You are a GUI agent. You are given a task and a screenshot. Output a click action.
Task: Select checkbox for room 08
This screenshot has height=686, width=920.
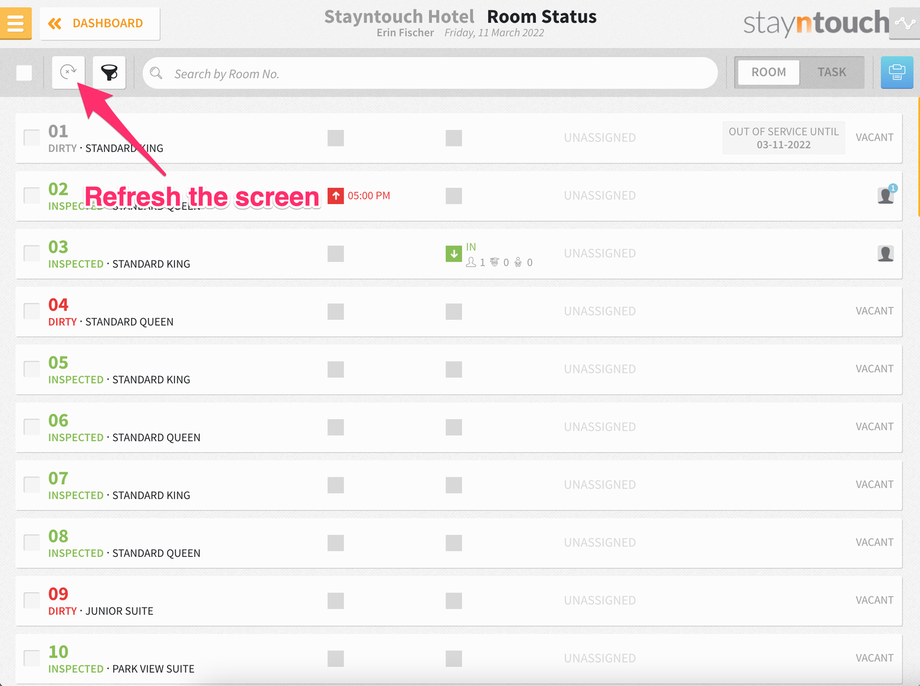[x=31, y=542]
